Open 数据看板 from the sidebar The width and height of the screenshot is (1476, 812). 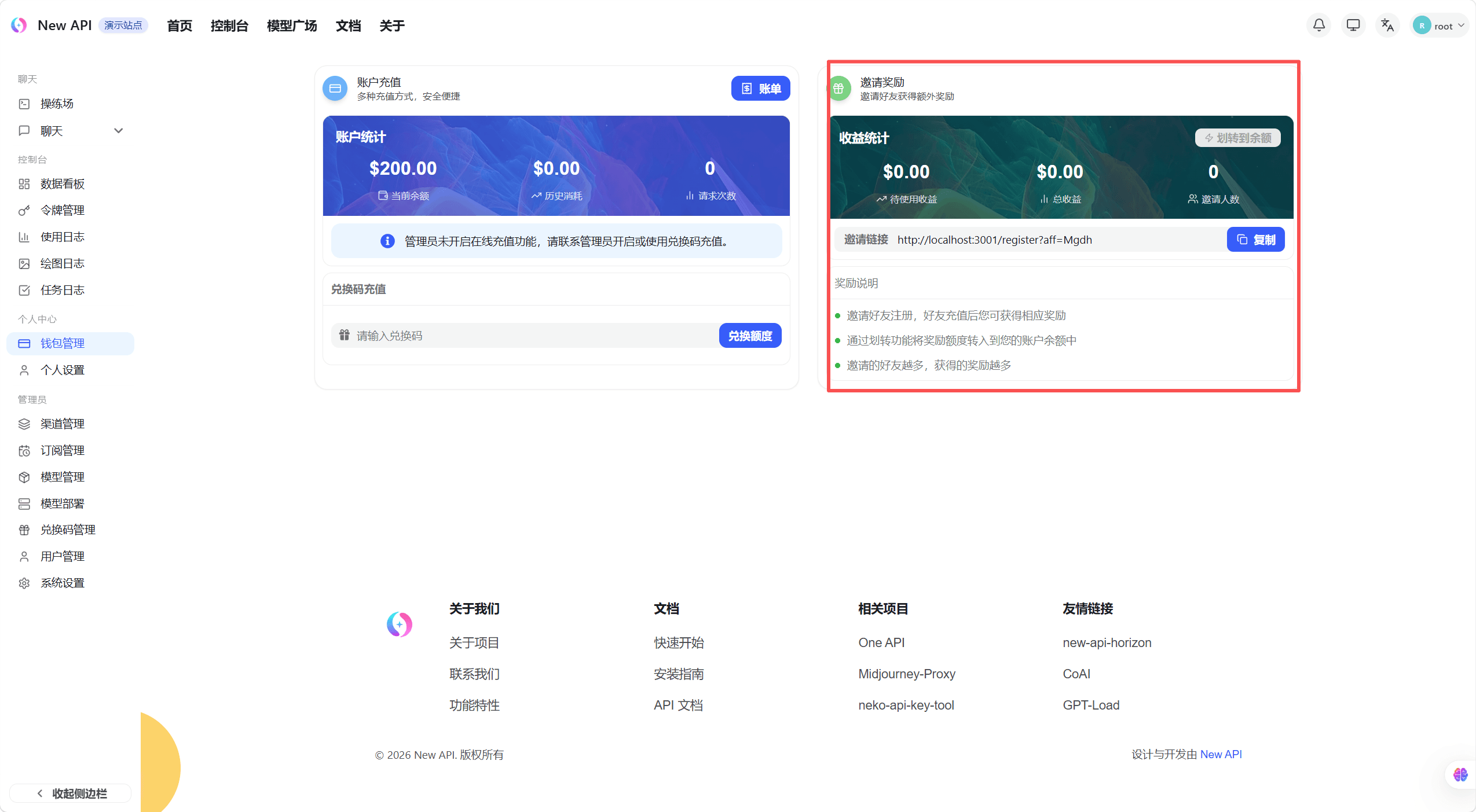(x=62, y=183)
